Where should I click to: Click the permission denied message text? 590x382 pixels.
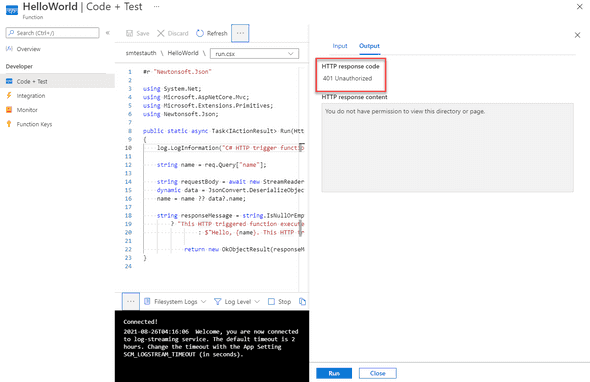pyautogui.click(x=405, y=111)
